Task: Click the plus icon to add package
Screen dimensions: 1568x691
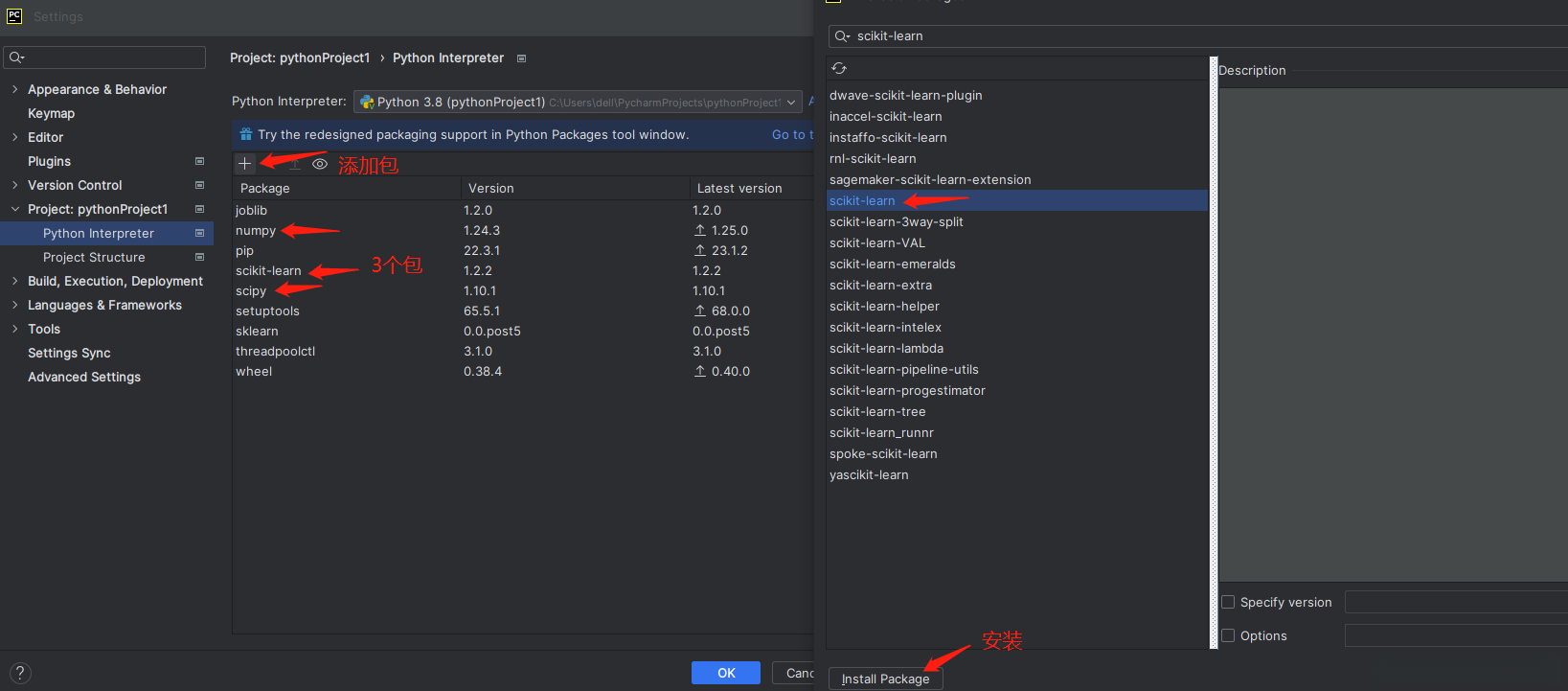Action: coord(244,164)
